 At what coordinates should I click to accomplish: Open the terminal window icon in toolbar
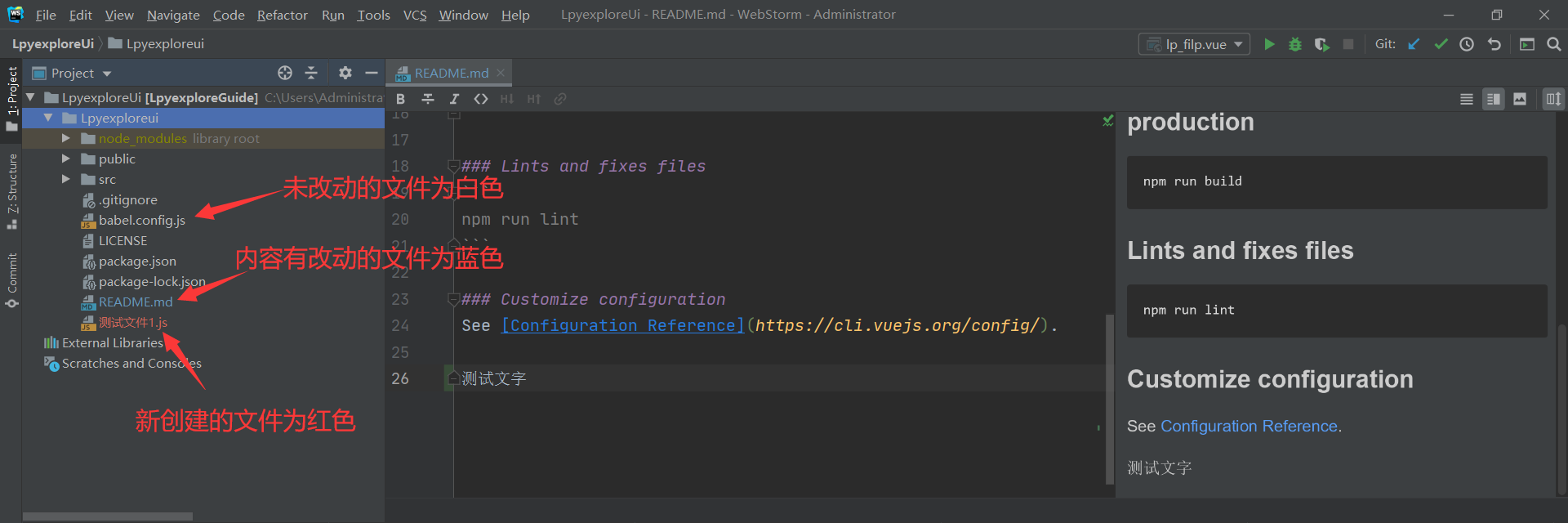click(1526, 44)
